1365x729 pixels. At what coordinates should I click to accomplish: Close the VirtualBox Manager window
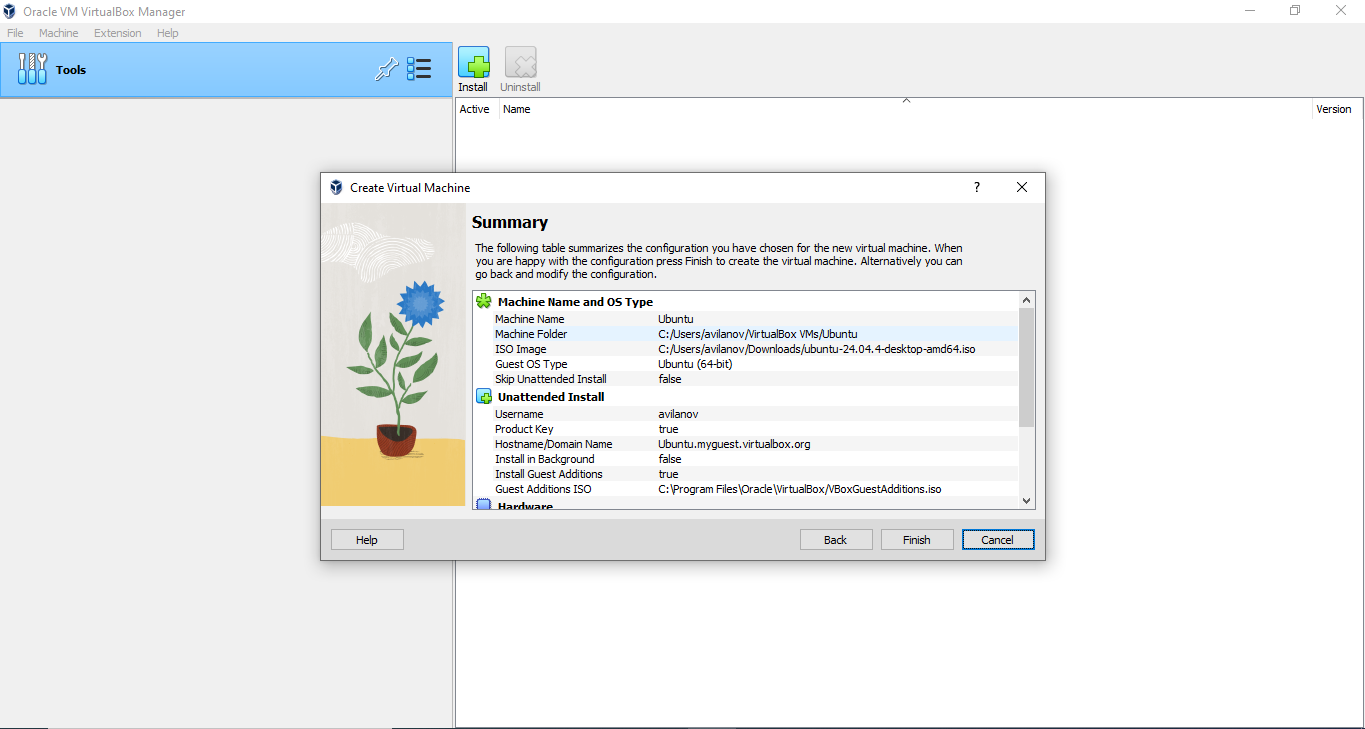coord(1341,11)
